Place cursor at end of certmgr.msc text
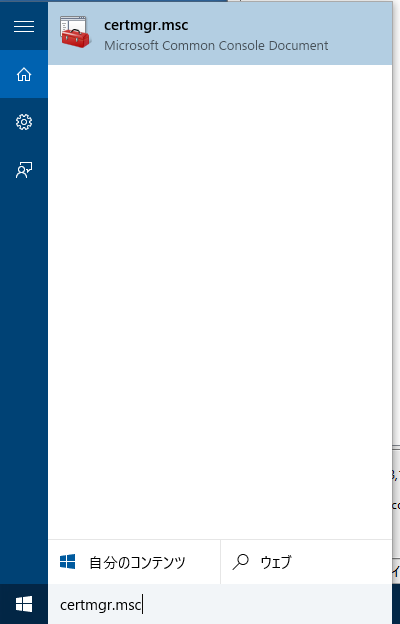This screenshot has height=624, width=400. click(x=142, y=605)
